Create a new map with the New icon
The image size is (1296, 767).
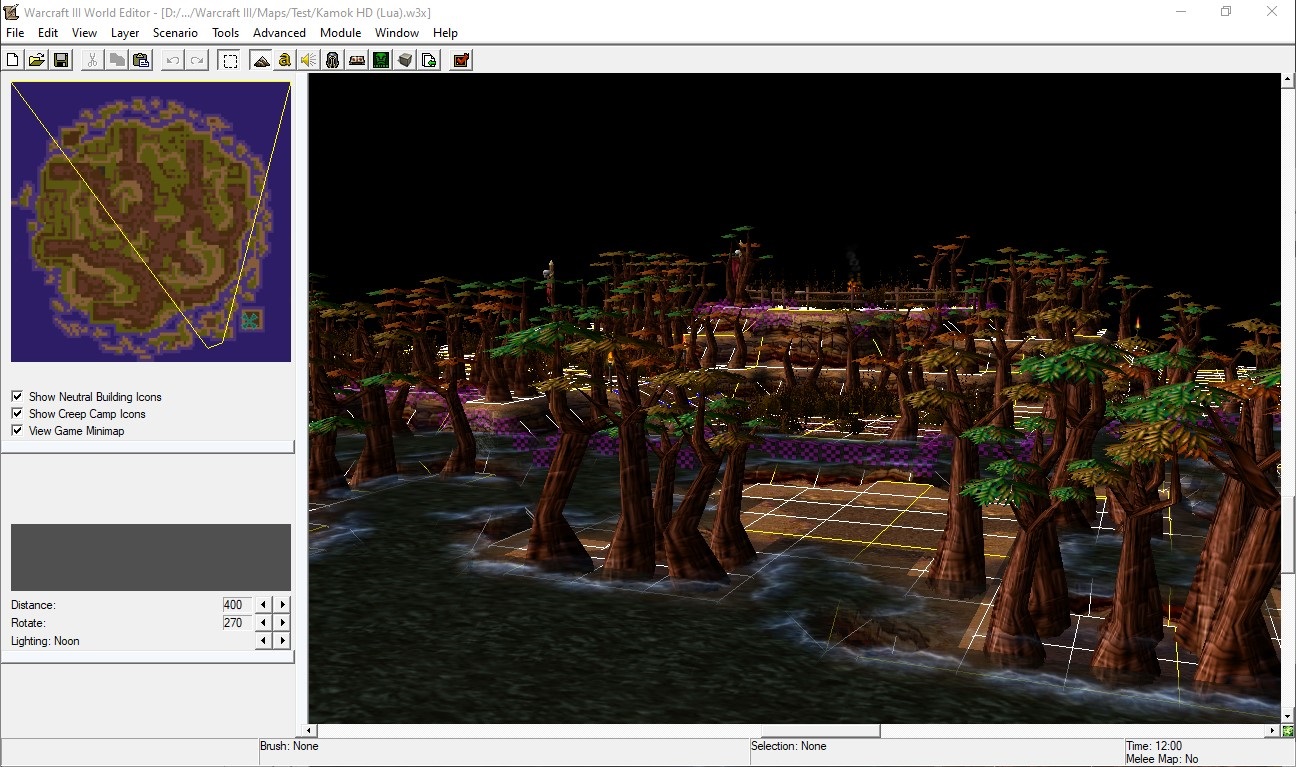pyautogui.click(x=13, y=60)
